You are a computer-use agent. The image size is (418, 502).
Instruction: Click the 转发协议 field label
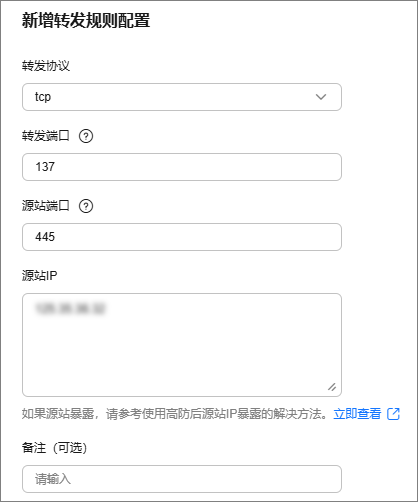pyautogui.click(x=46, y=66)
